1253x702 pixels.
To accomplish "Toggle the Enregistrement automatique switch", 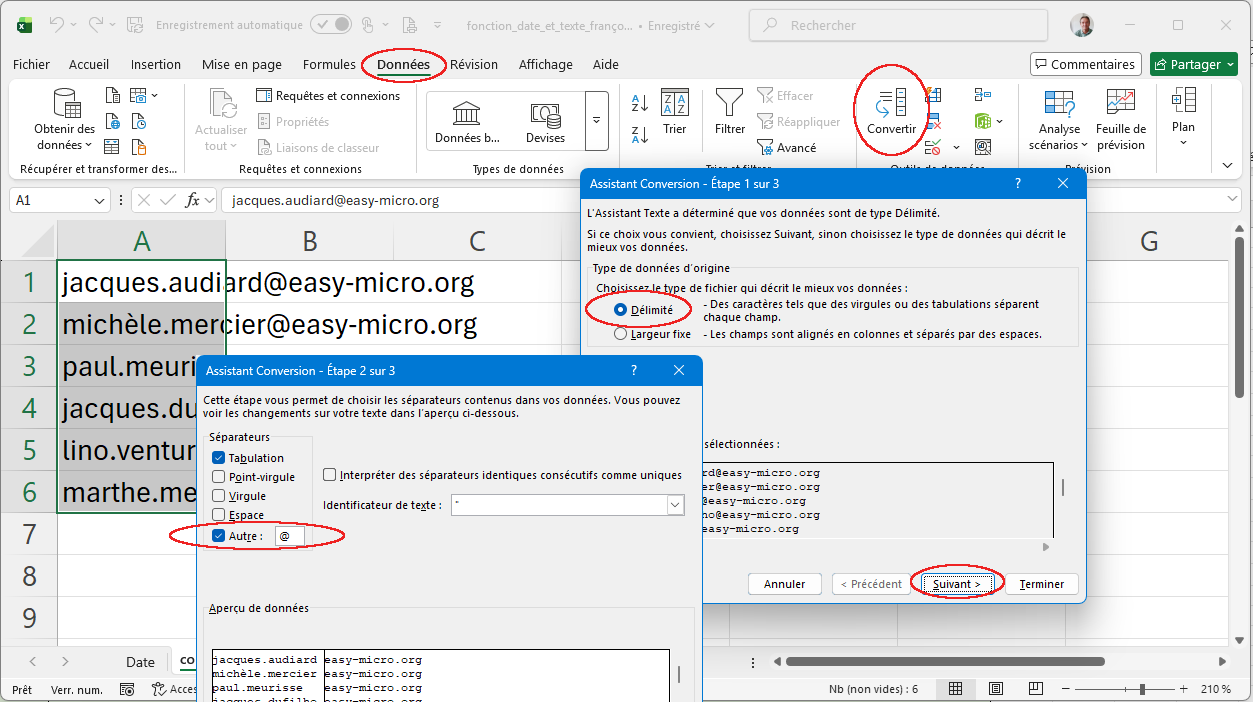I will coord(330,24).
